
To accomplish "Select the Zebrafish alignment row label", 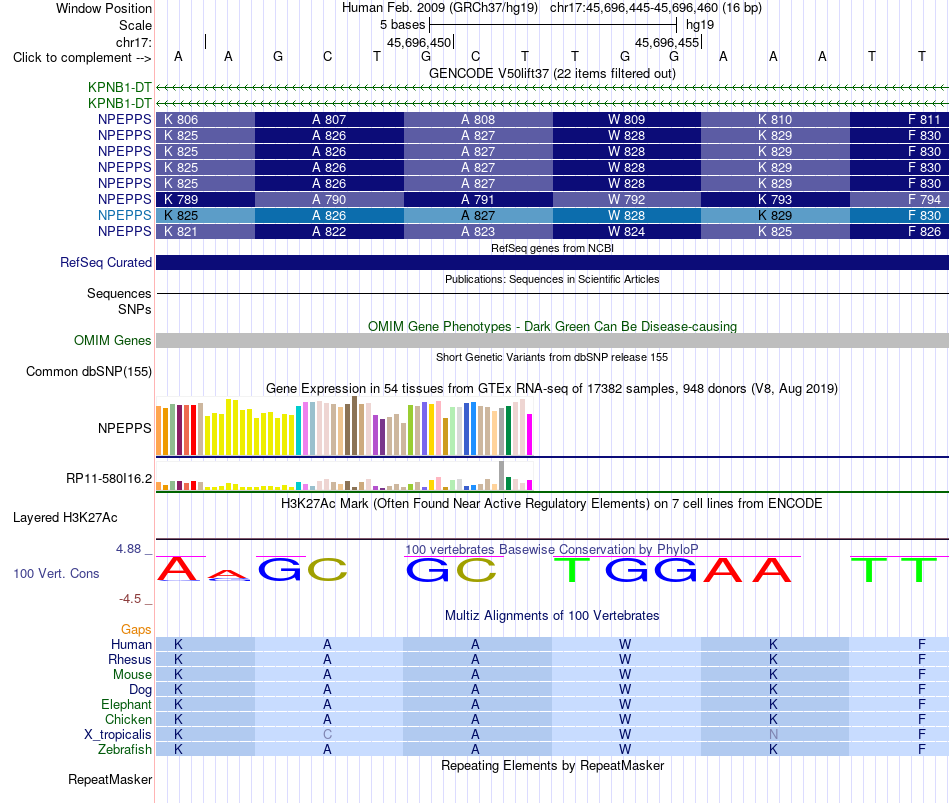I will [x=125, y=750].
